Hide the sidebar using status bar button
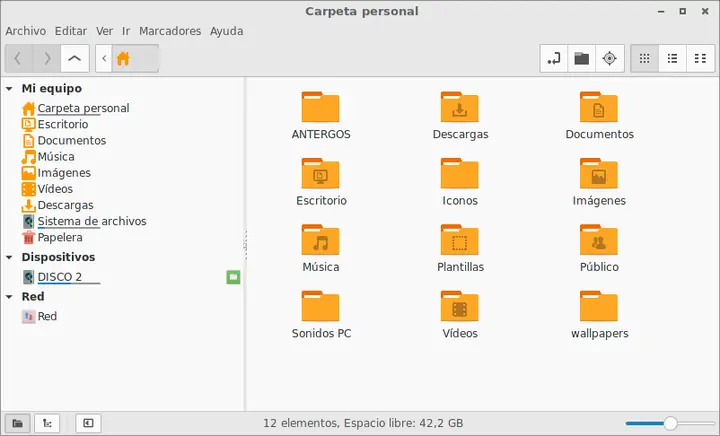 (88, 423)
